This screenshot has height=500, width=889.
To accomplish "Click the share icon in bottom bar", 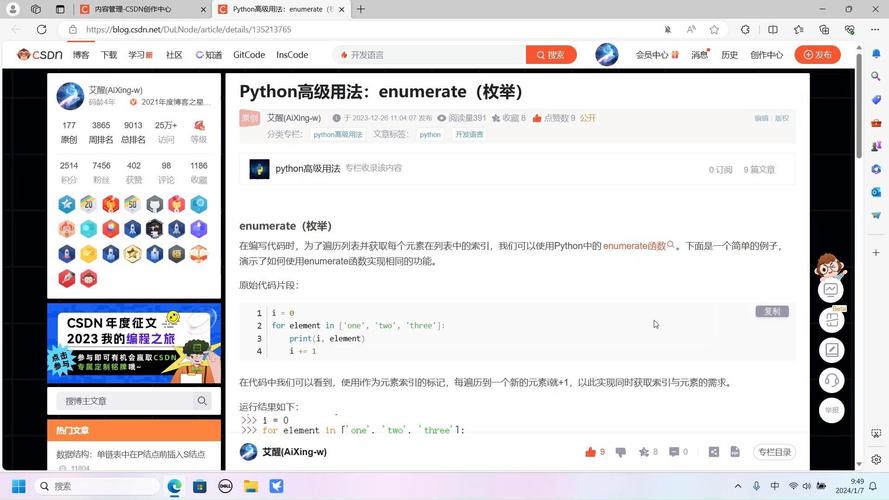I will click(714, 452).
